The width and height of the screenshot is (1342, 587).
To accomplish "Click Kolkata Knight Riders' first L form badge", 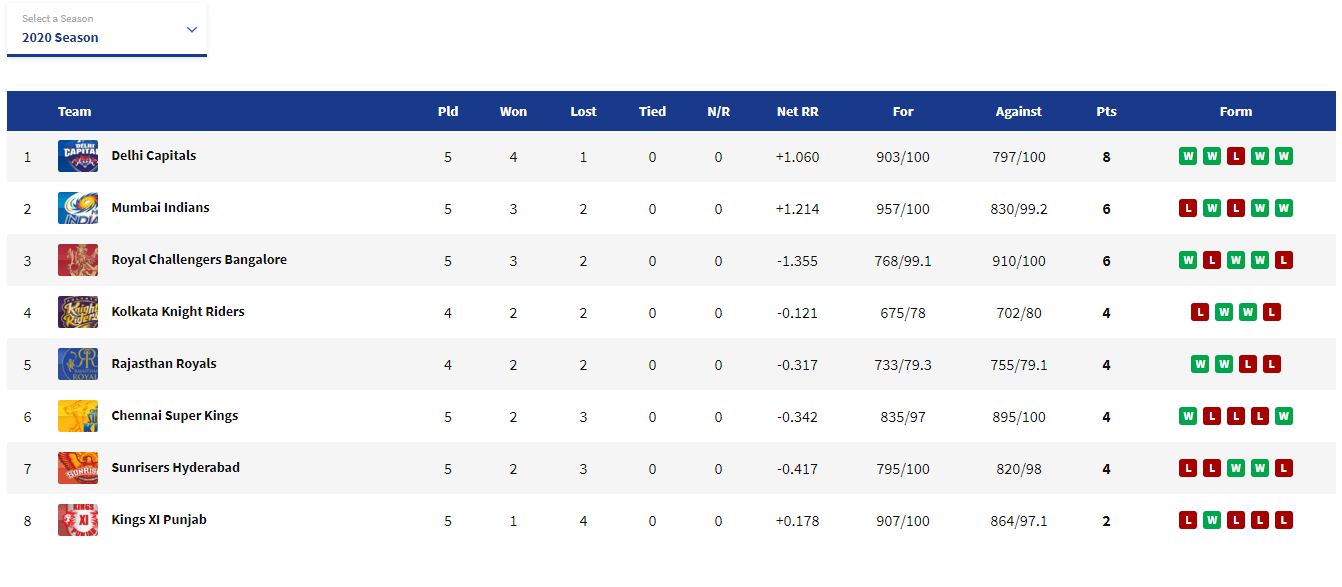I will (x=1200, y=312).
